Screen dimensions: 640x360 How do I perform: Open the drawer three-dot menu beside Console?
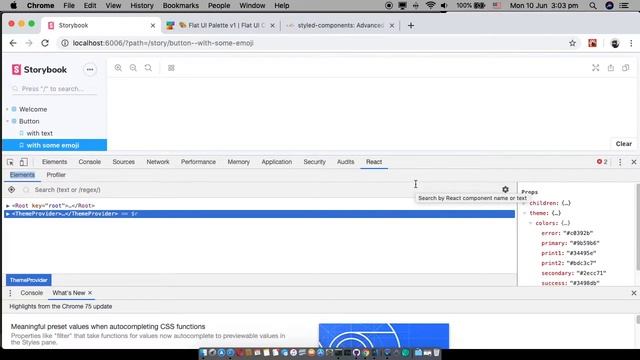10,293
